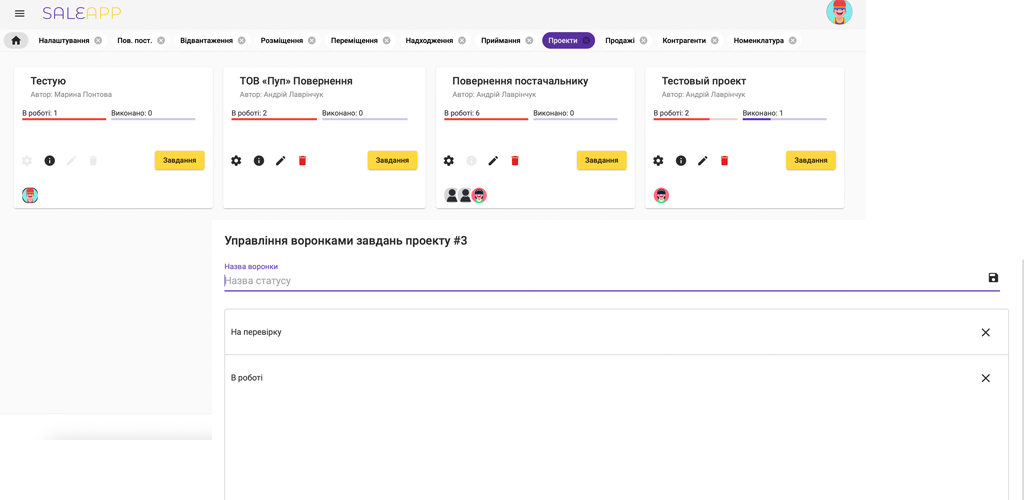
Task: Switch to the Контрагенти tab
Action: pyautogui.click(x=684, y=40)
